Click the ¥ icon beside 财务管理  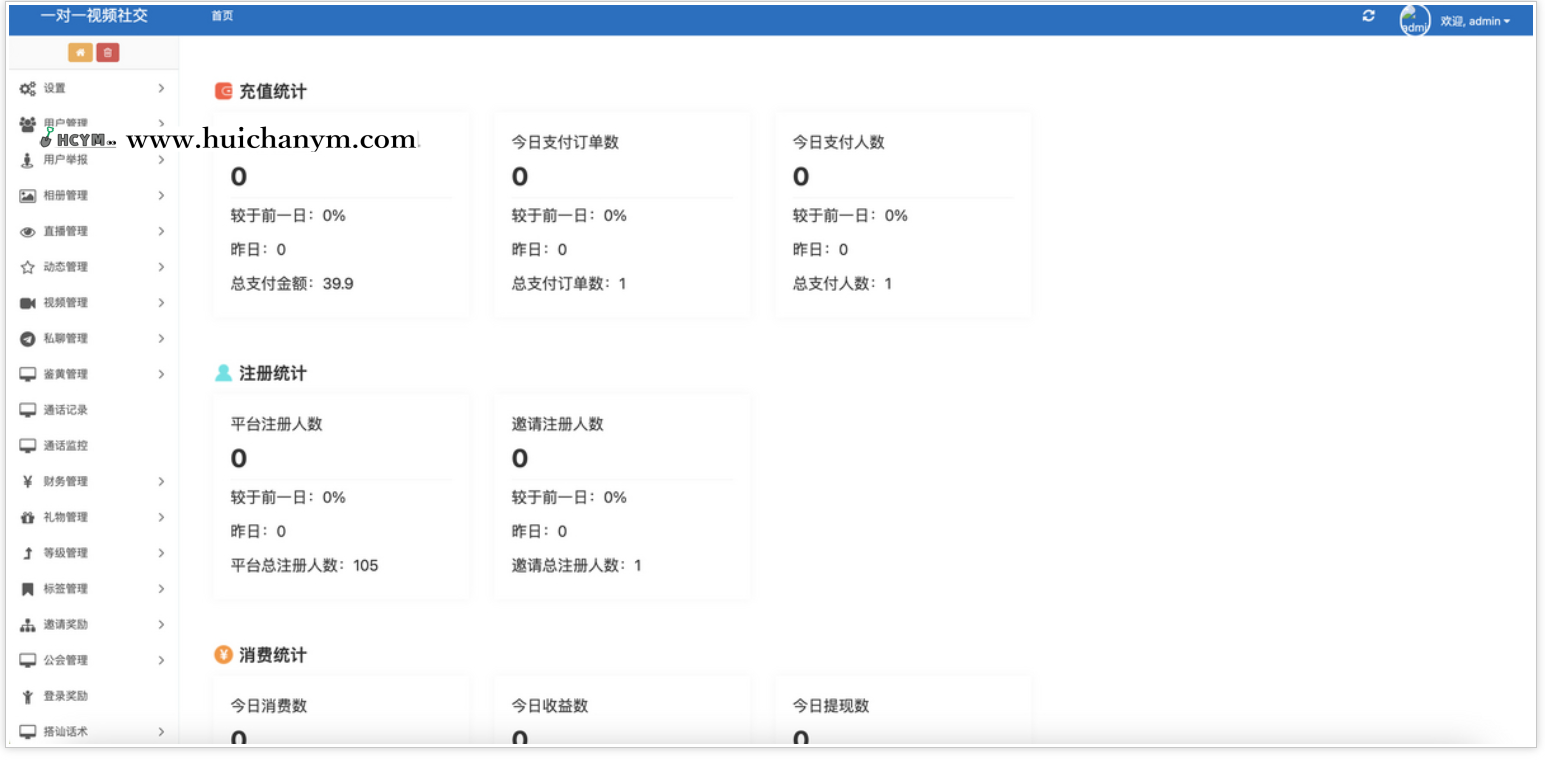27,481
